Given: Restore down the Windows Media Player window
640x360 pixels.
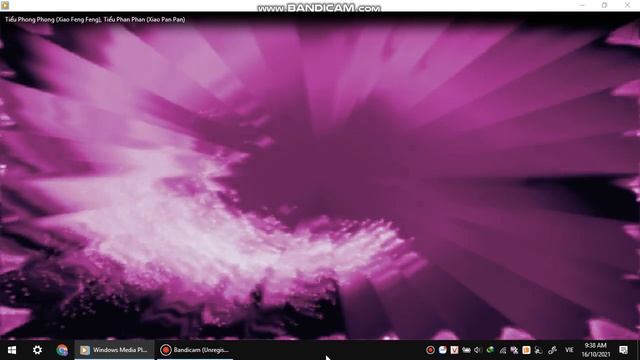Looking at the screenshot, I should click(604, 5).
